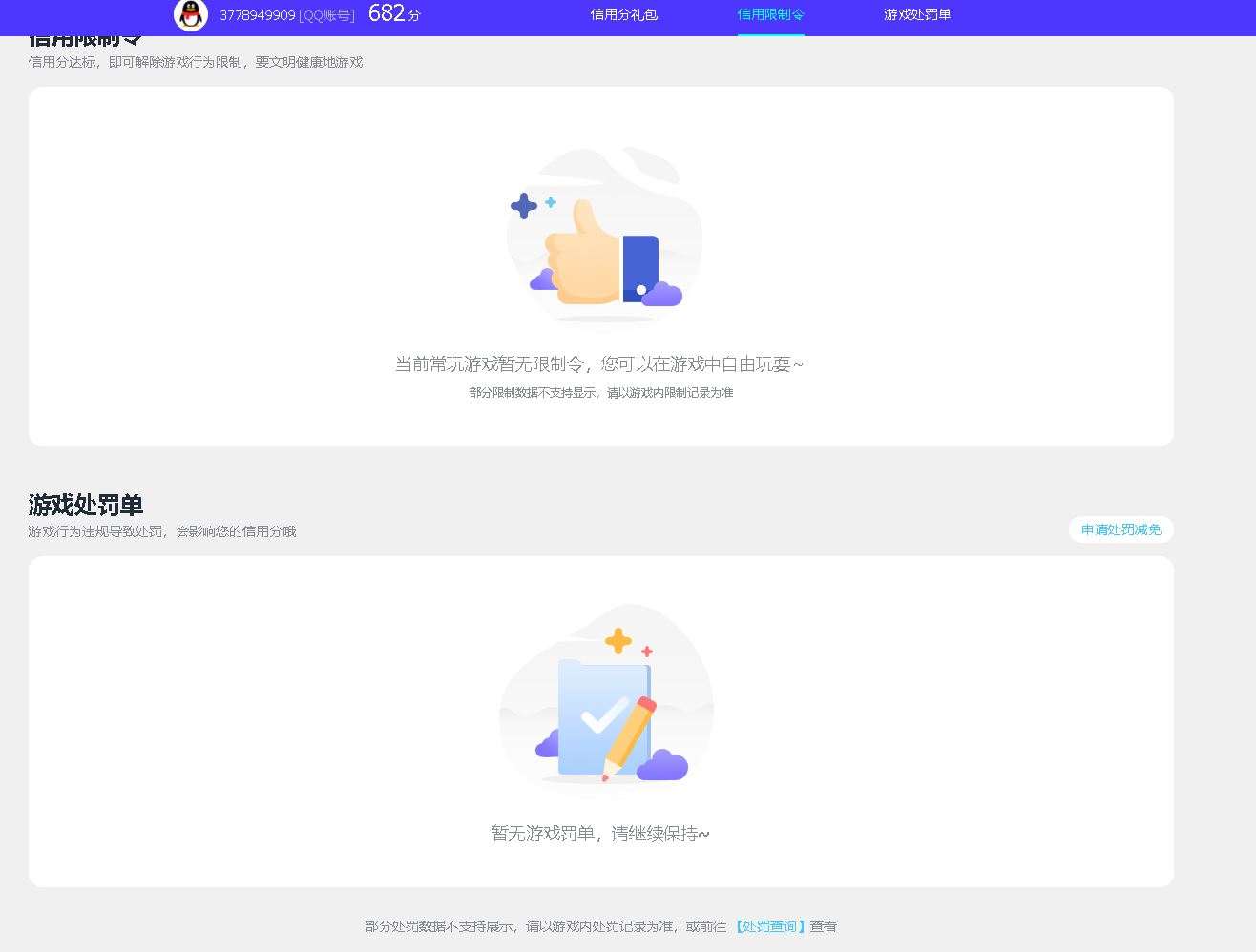Open the 信用分礼包 tab
Viewport: 1256px width, 952px height.
click(x=623, y=14)
